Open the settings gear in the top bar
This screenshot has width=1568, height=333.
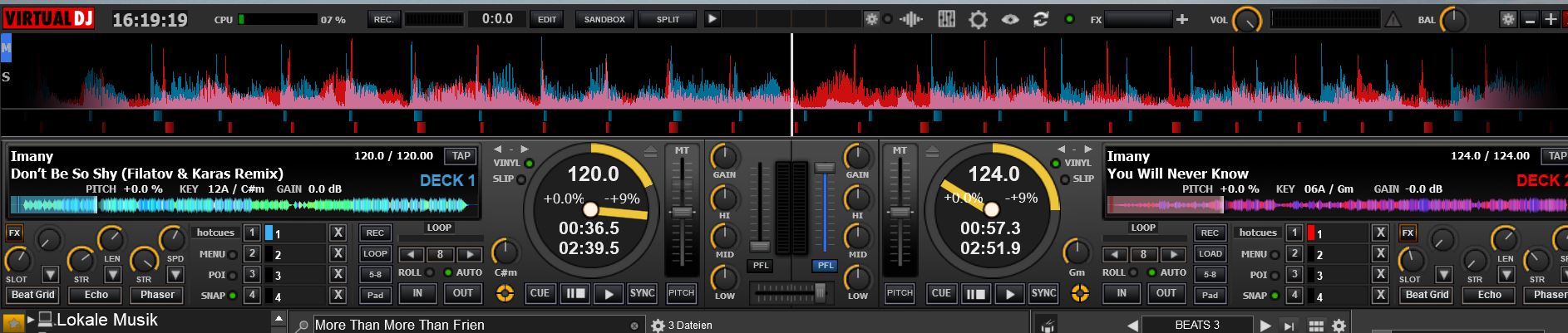[978, 19]
